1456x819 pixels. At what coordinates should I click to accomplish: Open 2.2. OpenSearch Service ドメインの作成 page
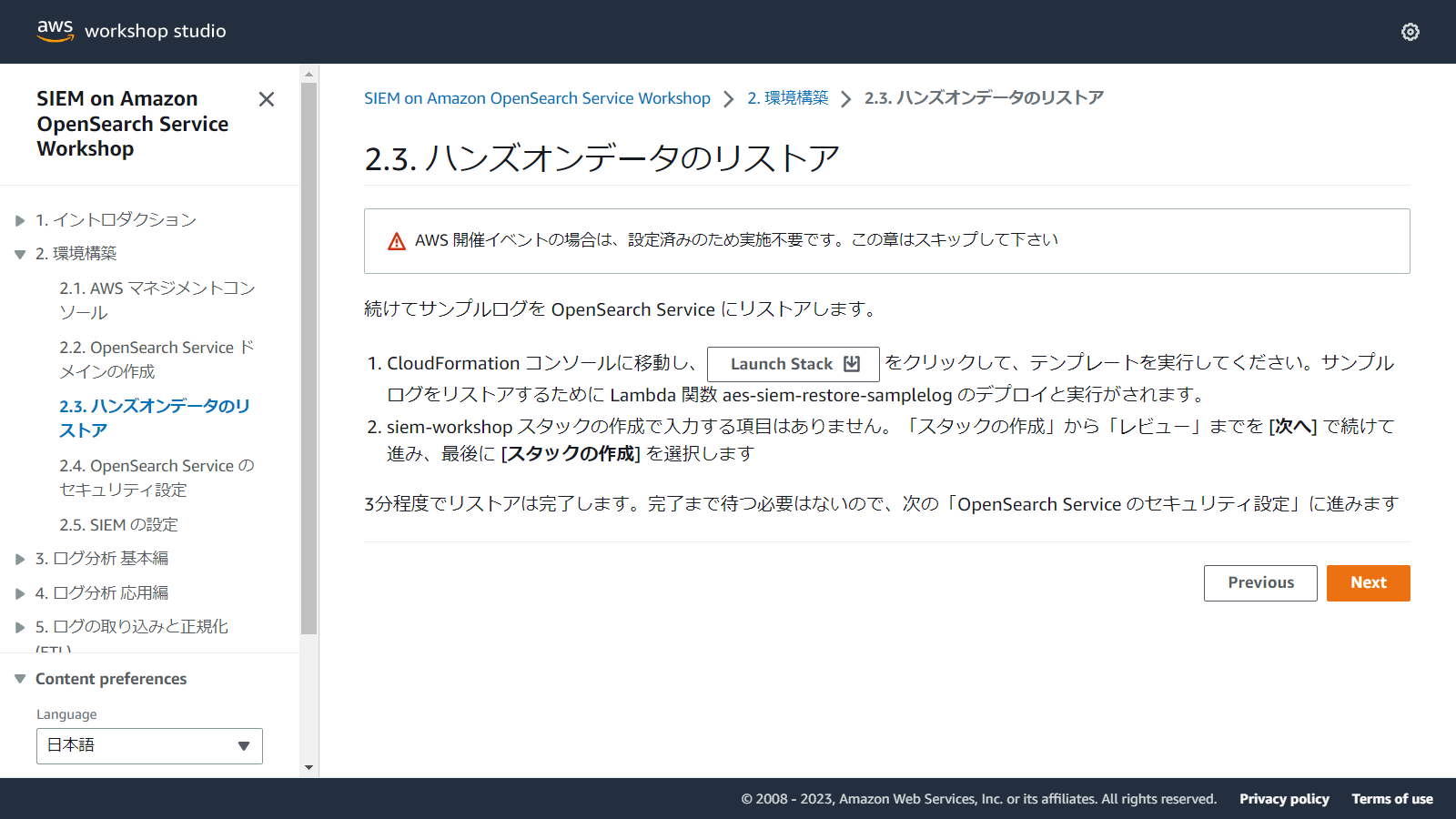(x=157, y=359)
